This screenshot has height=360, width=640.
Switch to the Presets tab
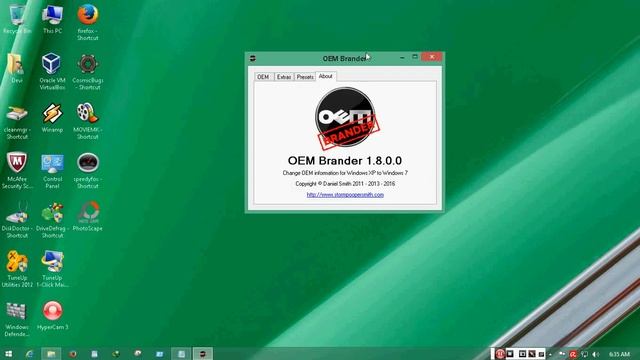click(x=305, y=77)
